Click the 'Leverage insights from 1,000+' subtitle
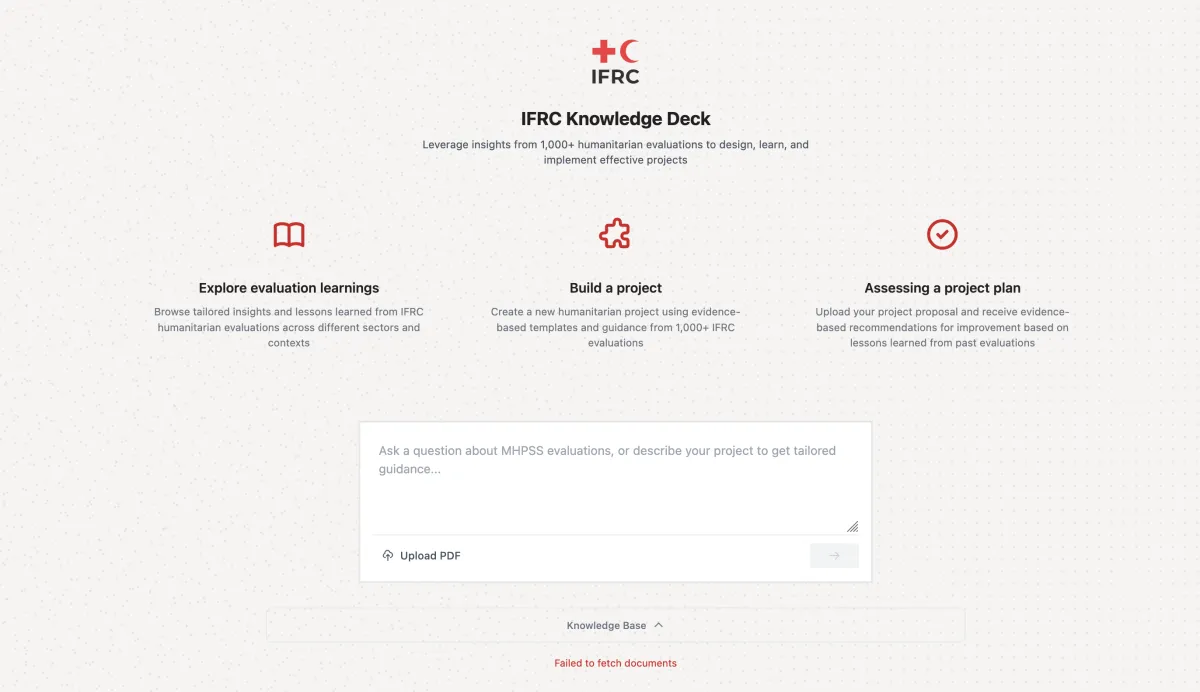 click(x=615, y=152)
